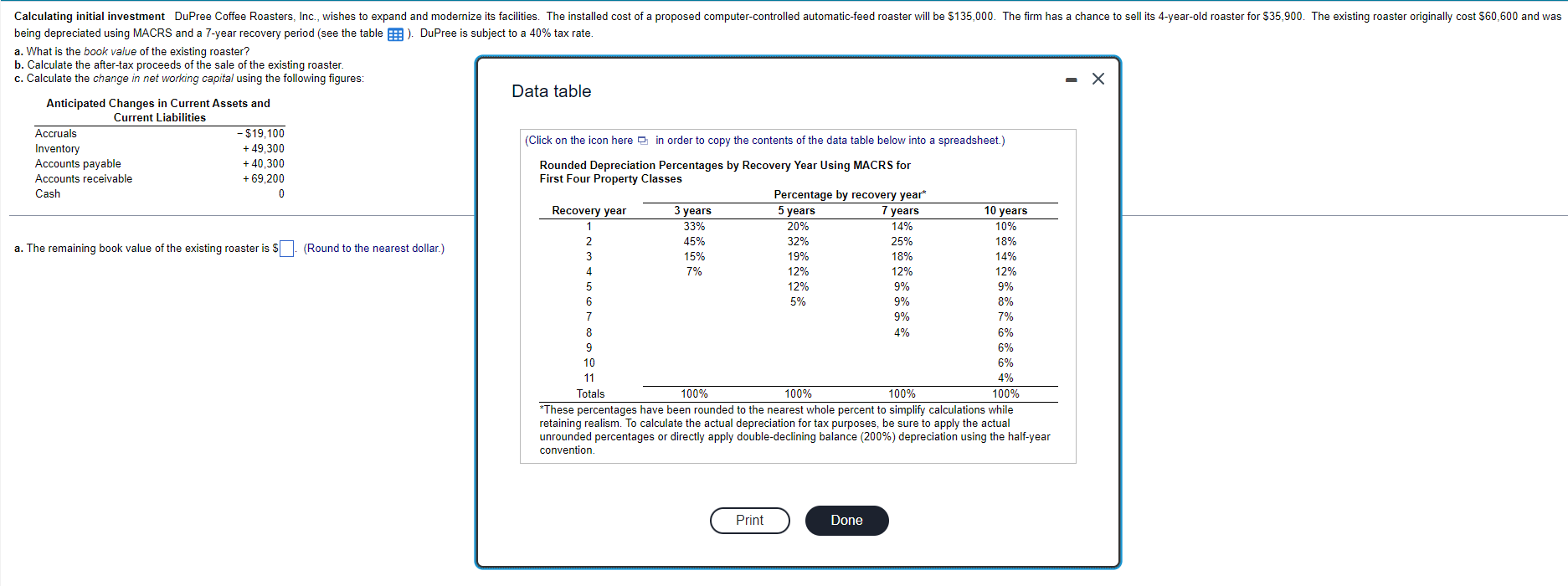
Task: Click the "Round to the nearest dollar" hint
Action: (374, 249)
